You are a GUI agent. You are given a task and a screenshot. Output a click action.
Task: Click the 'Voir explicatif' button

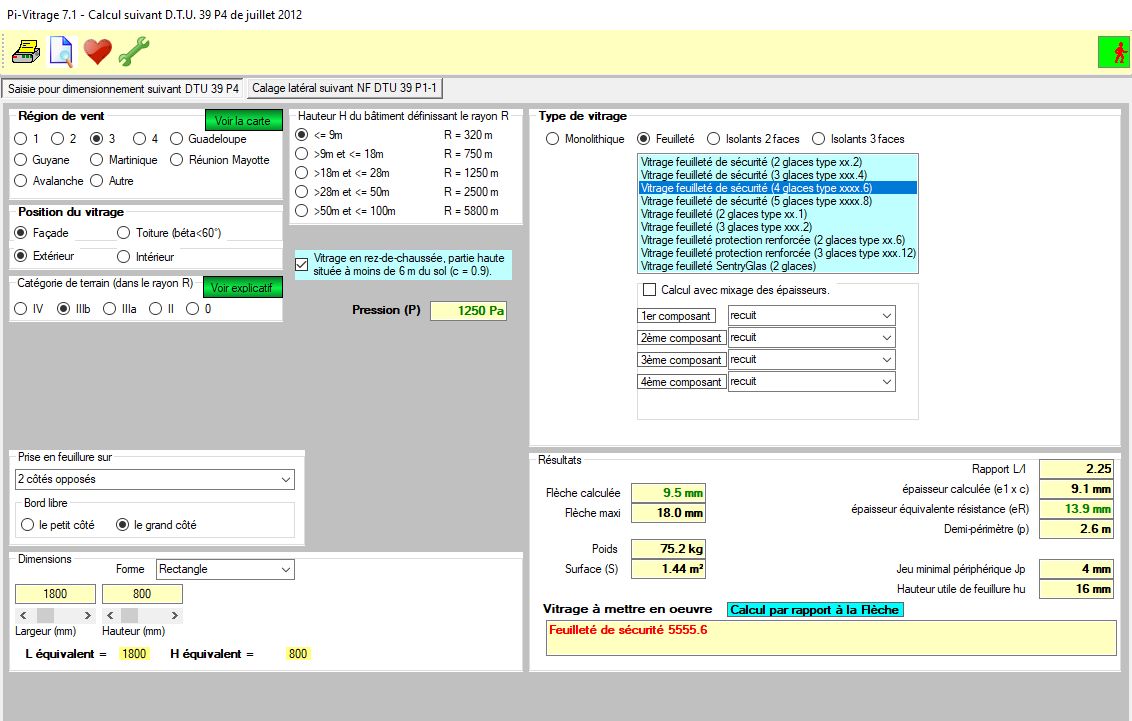coord(242,288)
